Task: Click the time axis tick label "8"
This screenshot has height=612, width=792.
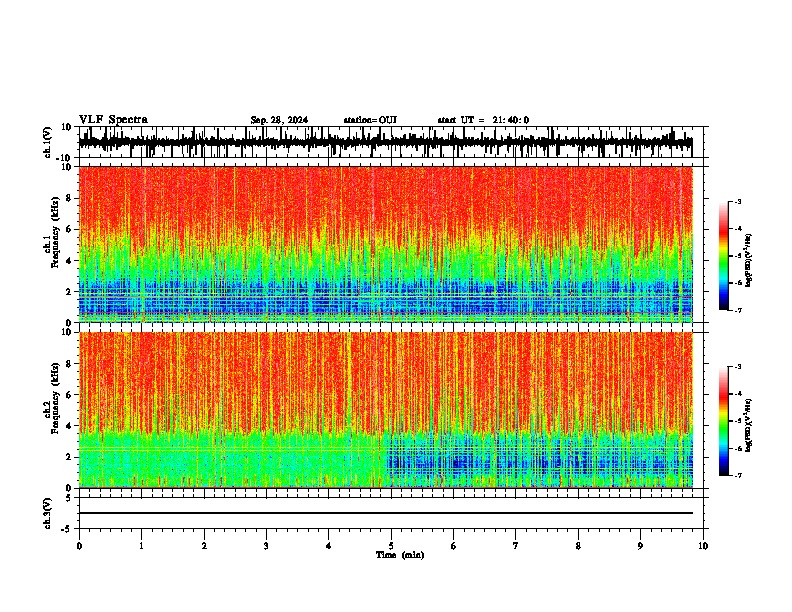Action: pos(578,546)
